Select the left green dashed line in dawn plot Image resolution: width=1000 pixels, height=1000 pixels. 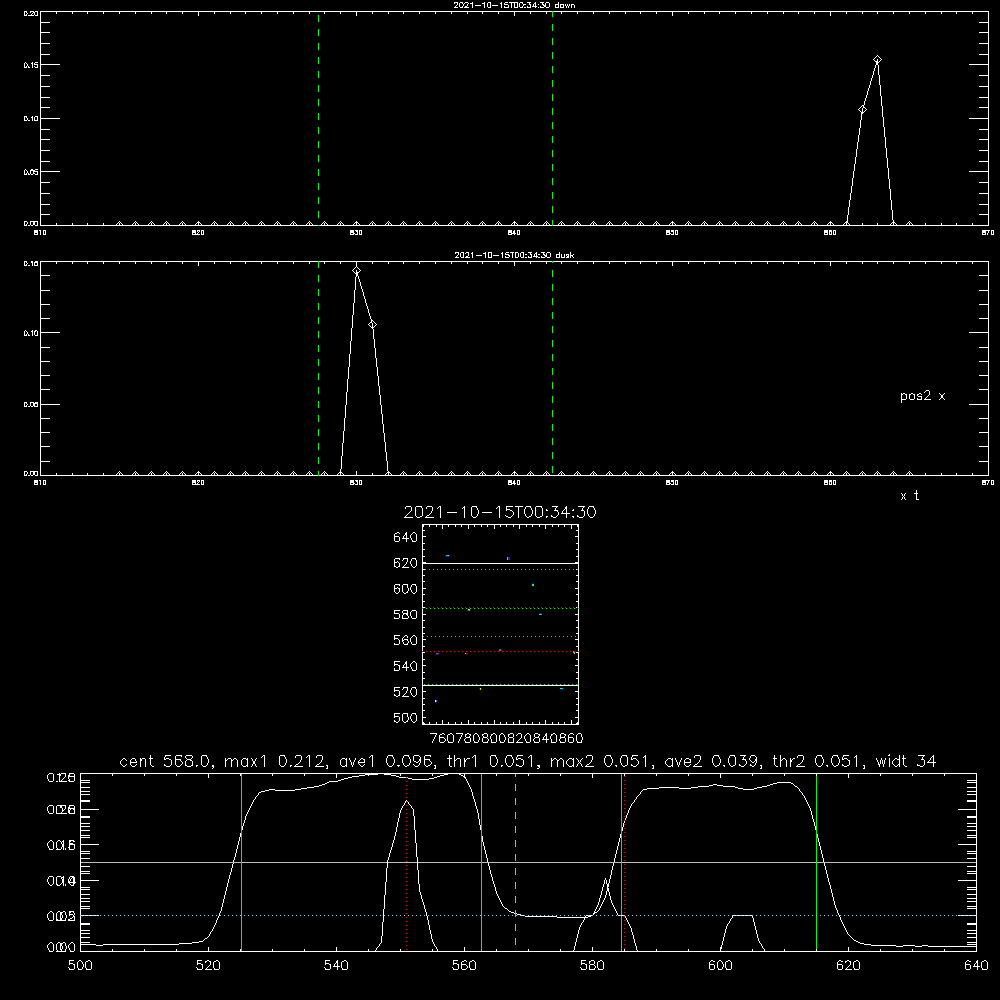click(318, 118)
